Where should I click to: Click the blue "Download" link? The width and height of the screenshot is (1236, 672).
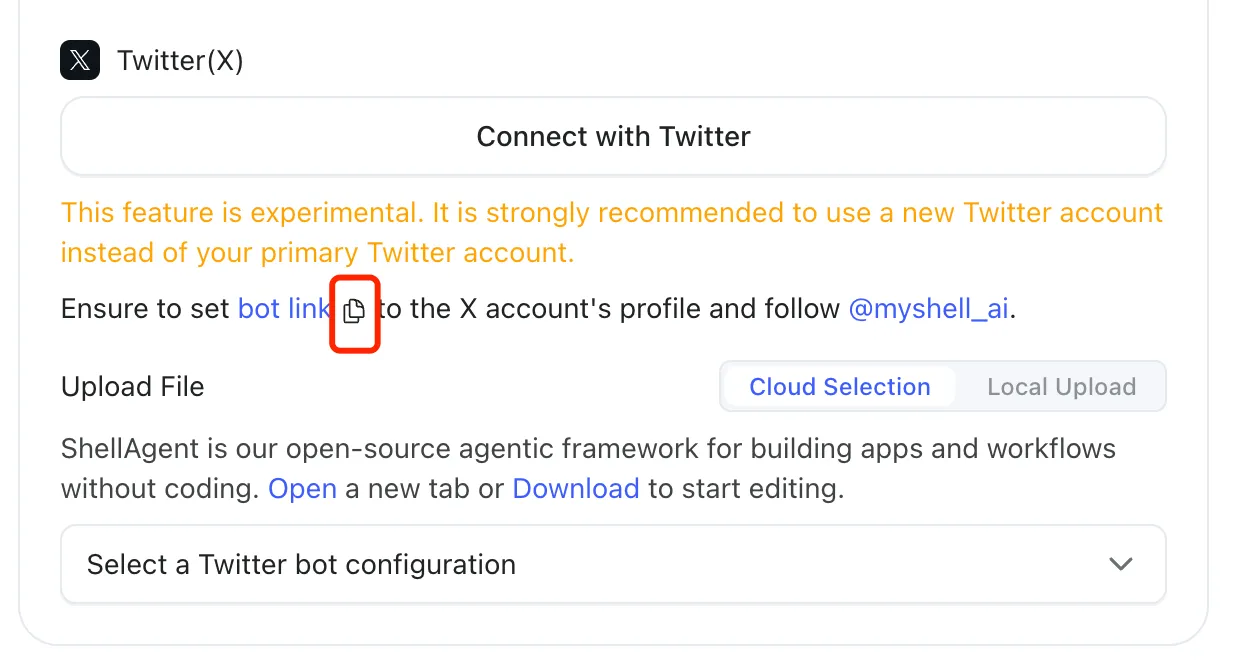pyautogui.click(x=575, y=489)
